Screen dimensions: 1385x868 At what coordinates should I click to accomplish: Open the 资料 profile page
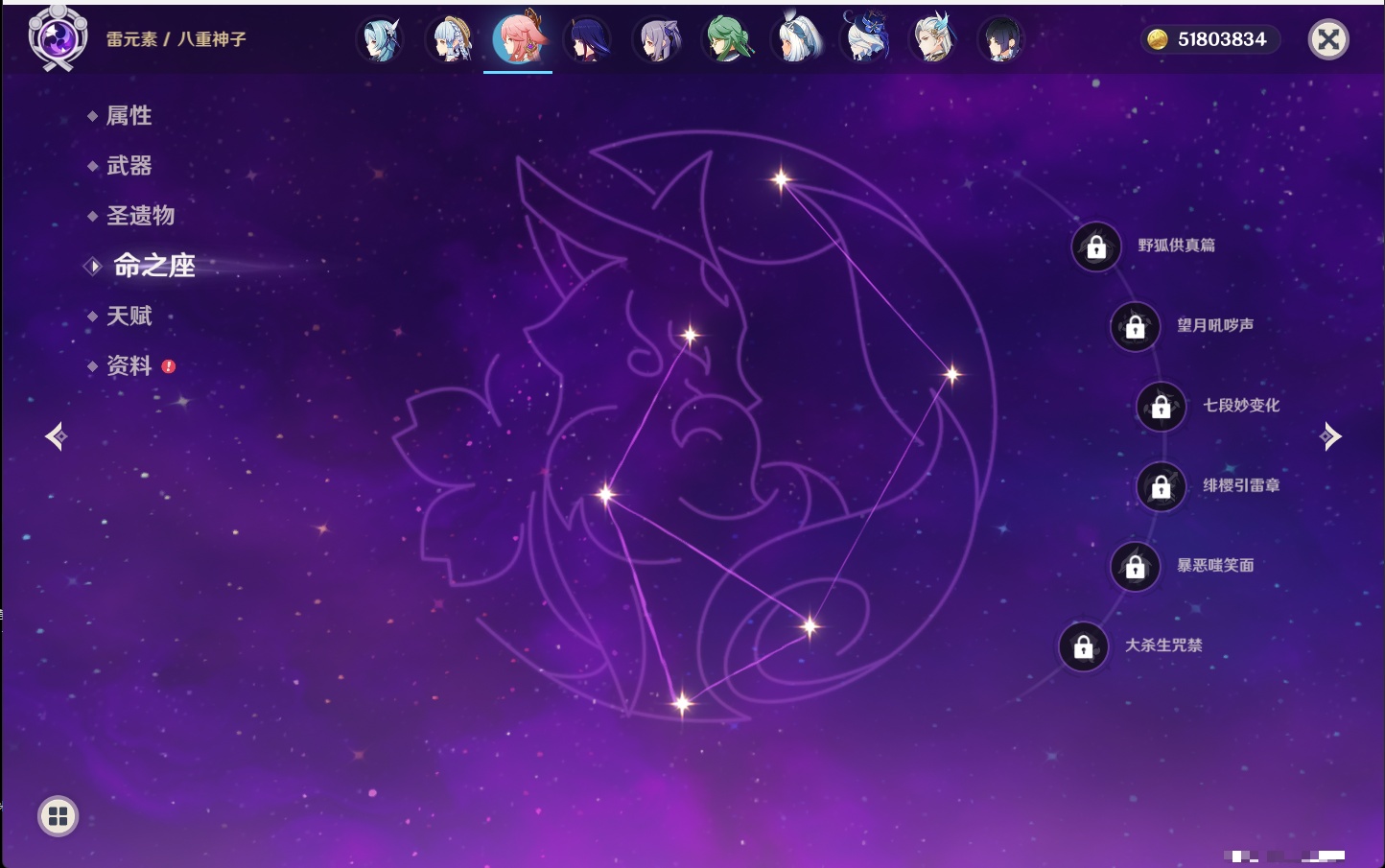click(129, 365)
